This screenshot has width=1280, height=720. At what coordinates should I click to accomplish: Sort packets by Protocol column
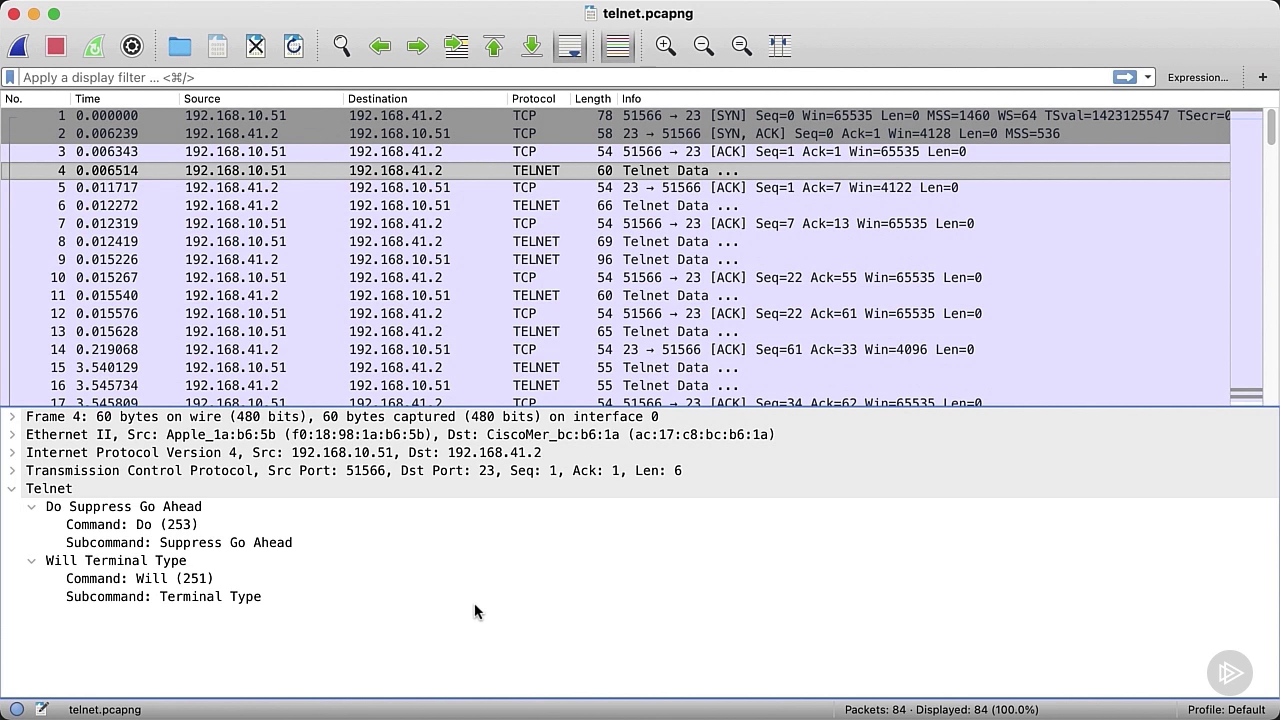tap(538, 99)
